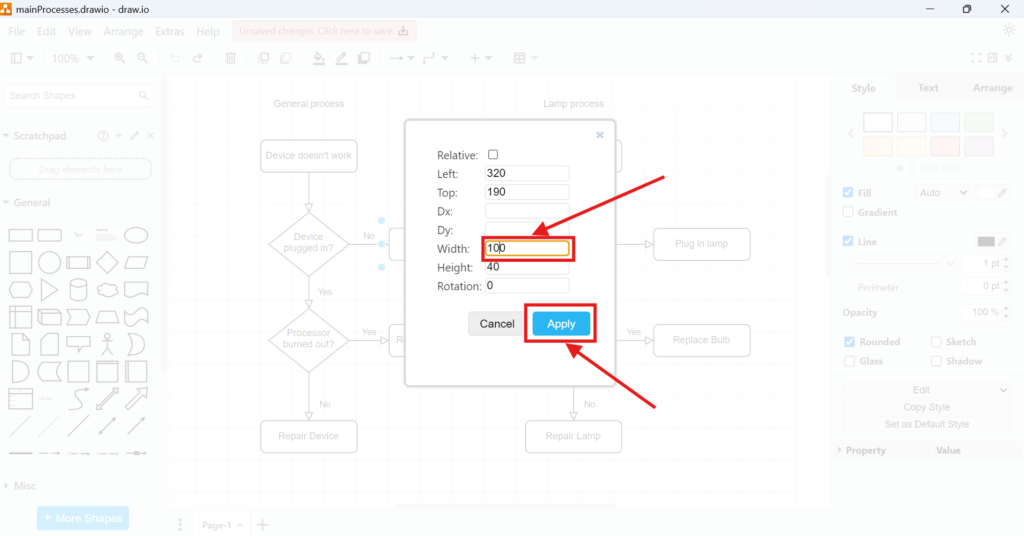Screen dimensions: 1024x536
Task: Click the scratchpad help question icon
Action: [x=103, y=136]
